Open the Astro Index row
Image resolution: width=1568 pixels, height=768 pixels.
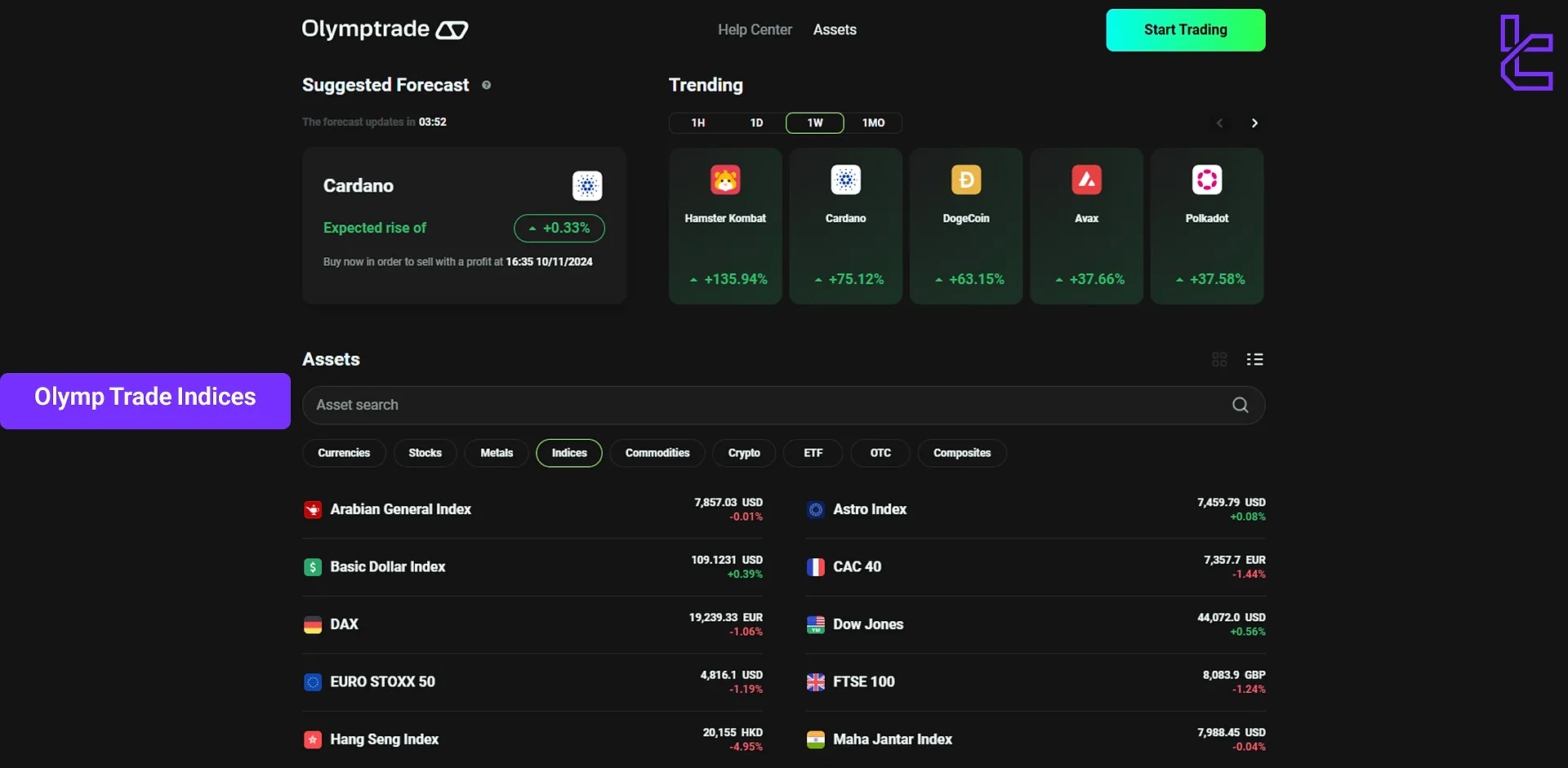1036,510
